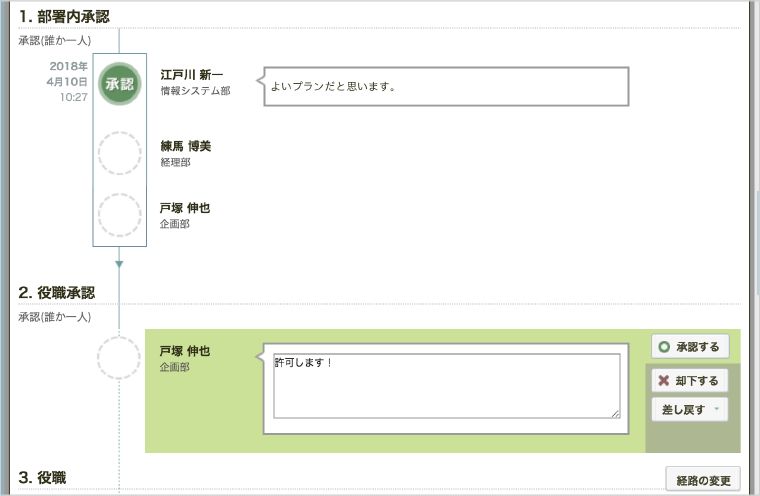Click the よいプランだと思います。 comment bubble

446,87
